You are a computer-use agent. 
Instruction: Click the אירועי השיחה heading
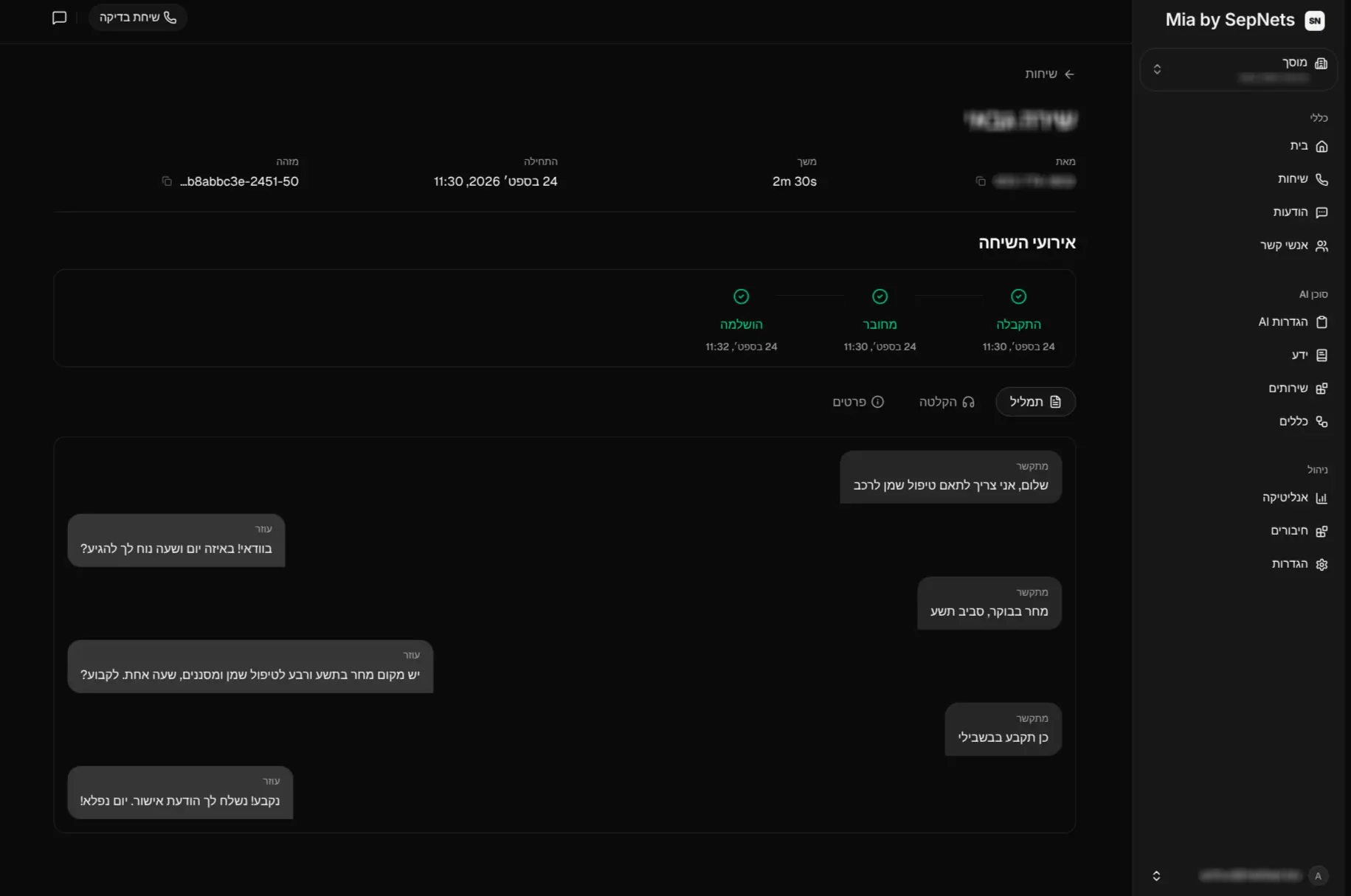point(1027,243)
